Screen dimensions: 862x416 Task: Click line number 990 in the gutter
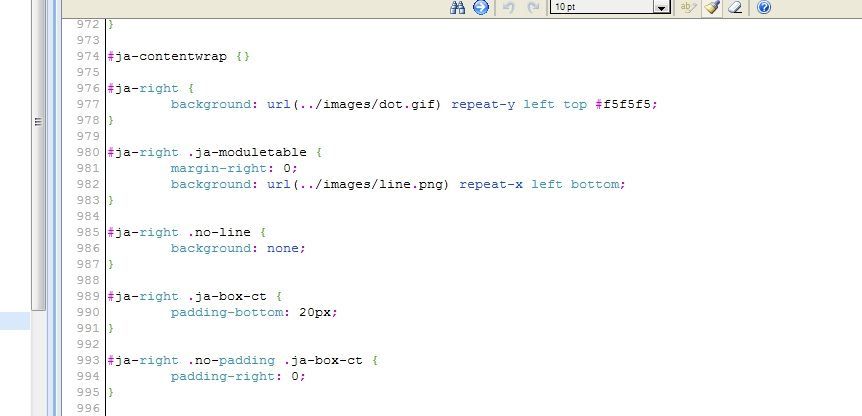(x=88, y=312)
